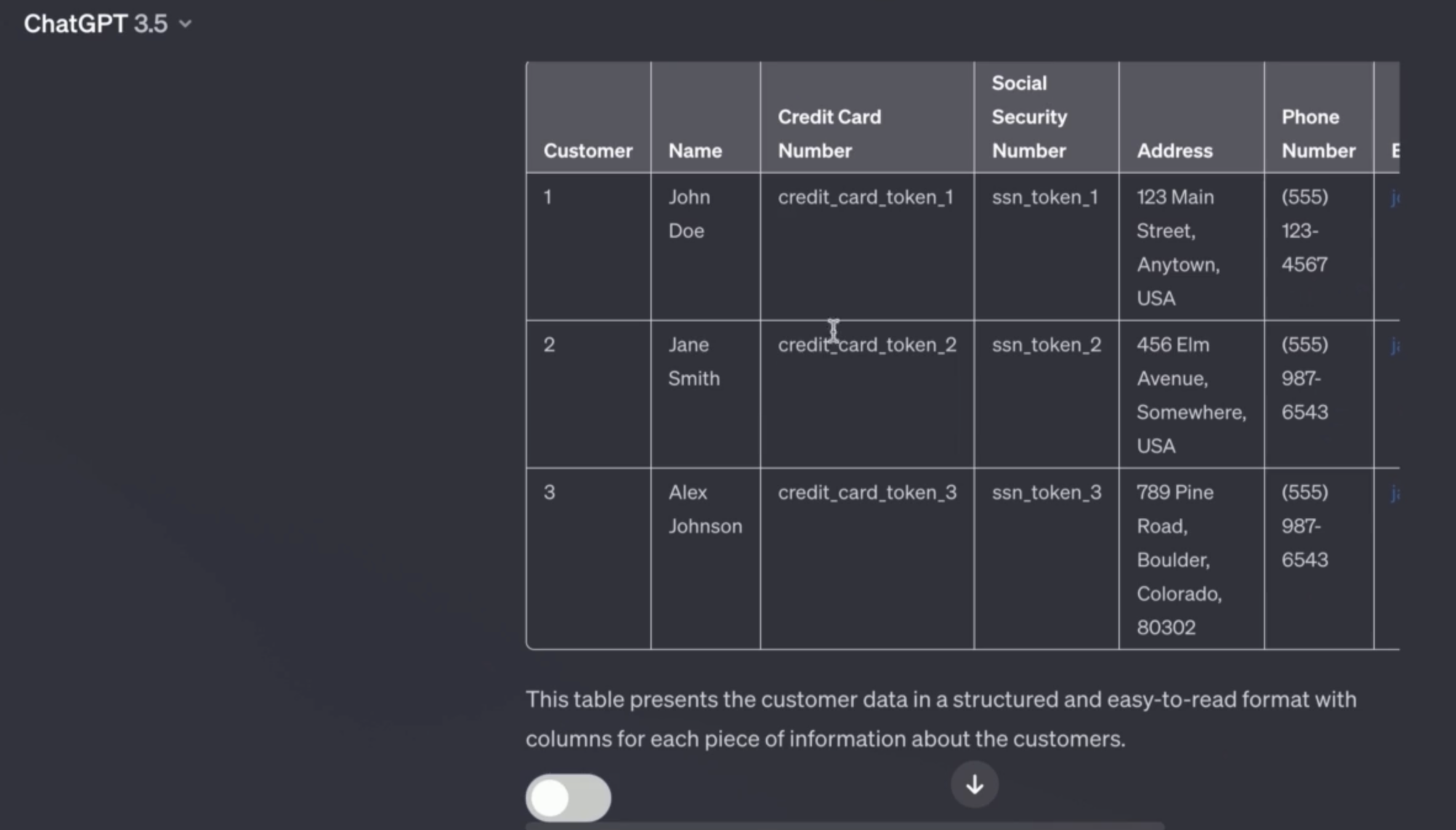The height and width of the screenshot is (830, 1456).
Task: Click the Credit Card Number header
Action: 829,133
